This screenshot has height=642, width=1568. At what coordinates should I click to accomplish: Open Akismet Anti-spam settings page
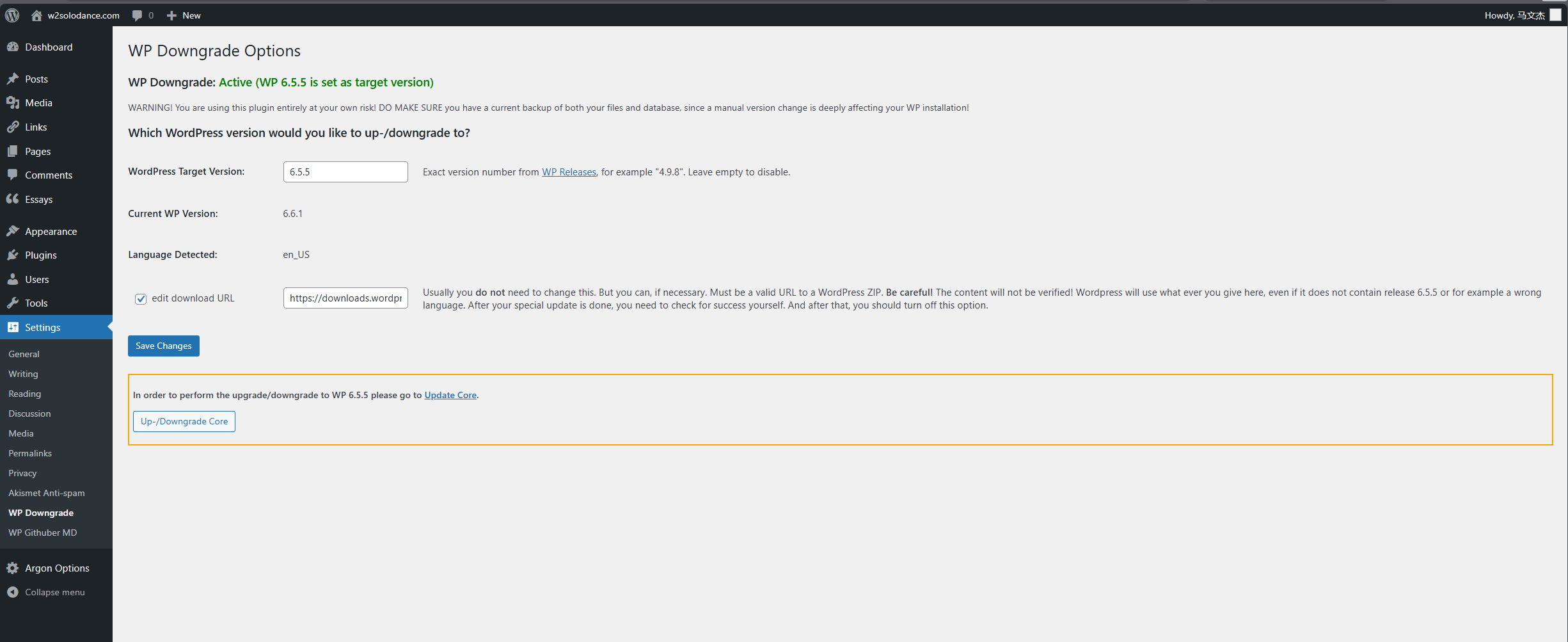[x=46, y=493]
